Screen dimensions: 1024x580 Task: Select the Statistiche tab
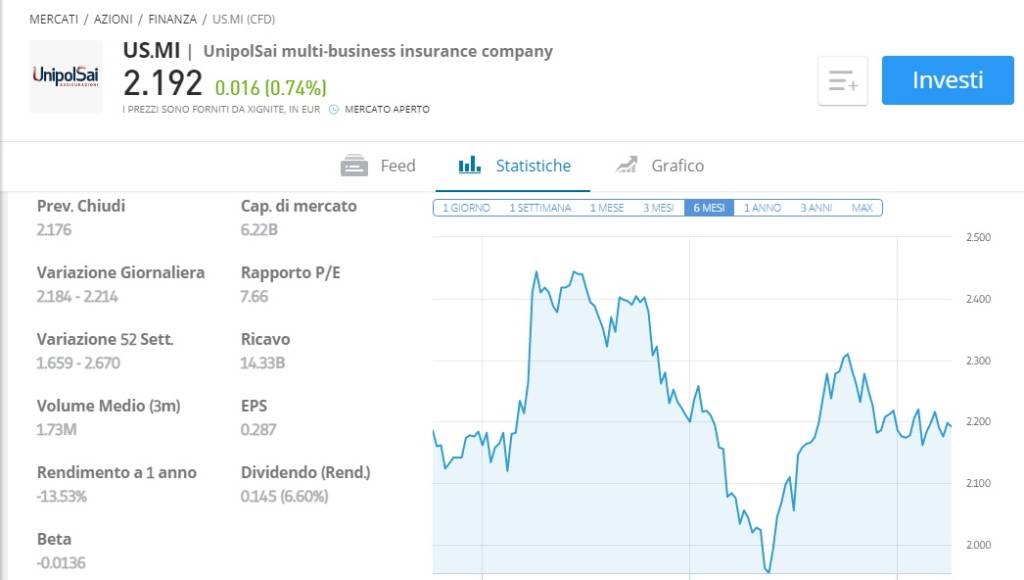515,165
